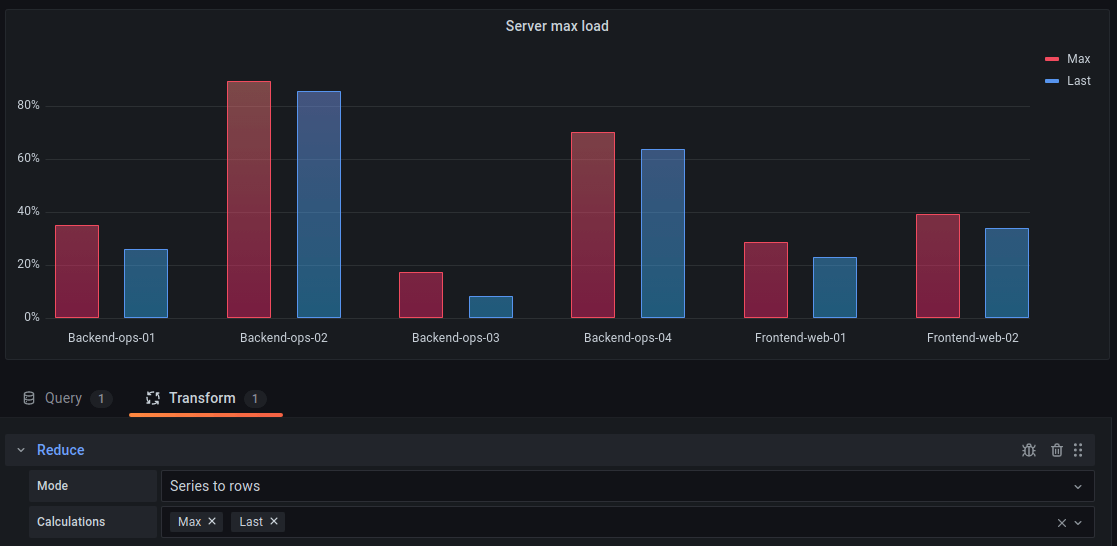Clear all calculations with the X icon

coord(1062,523)
